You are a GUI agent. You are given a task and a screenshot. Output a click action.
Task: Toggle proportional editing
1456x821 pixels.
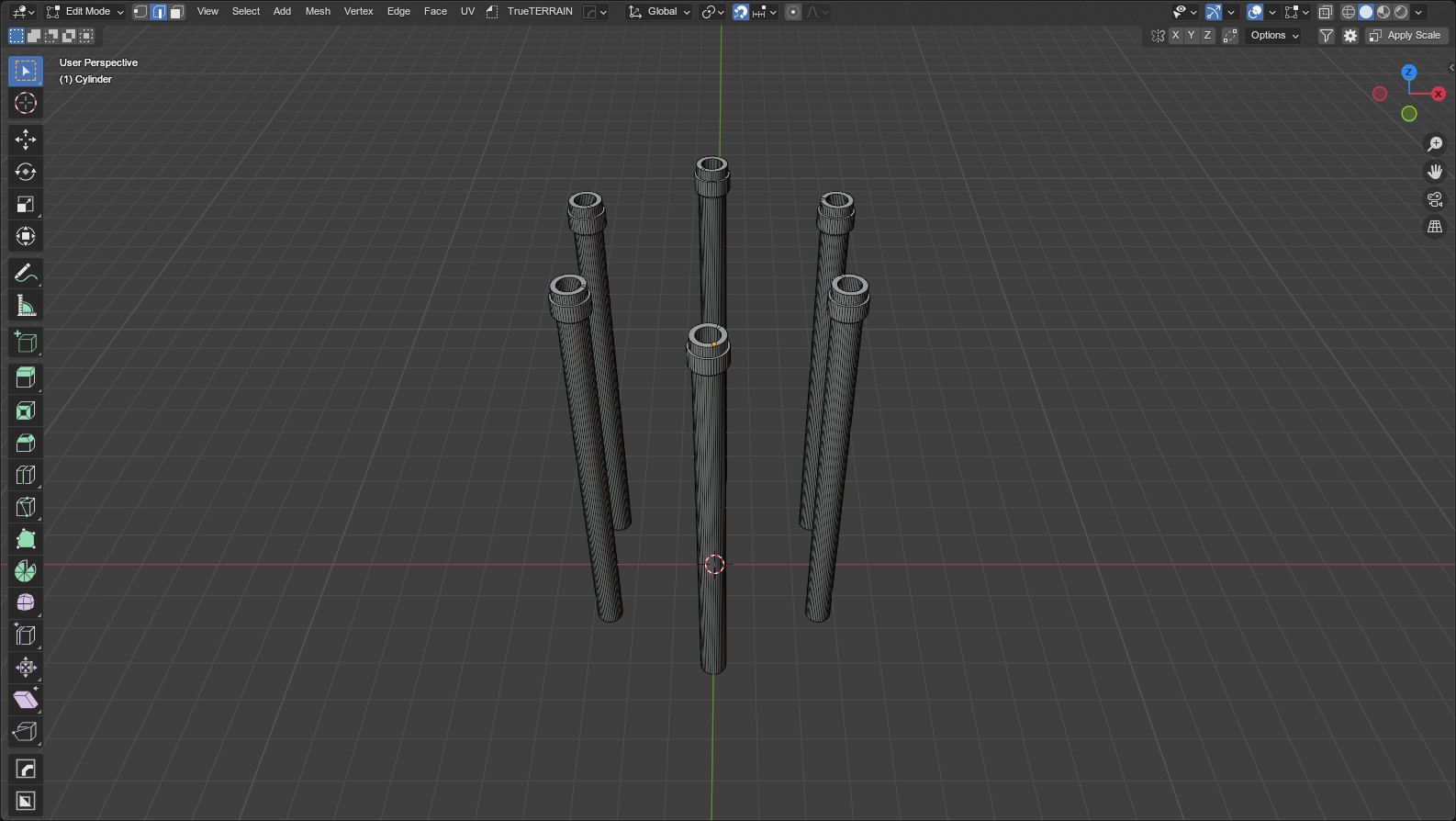point(793,12)
